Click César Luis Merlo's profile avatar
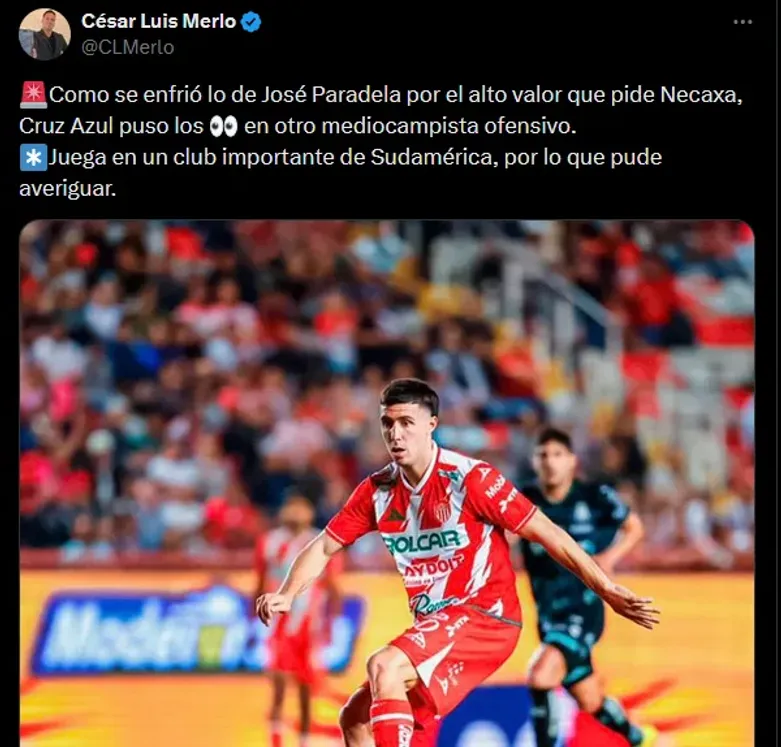781x747 pixels. click(x=44, y=34)
